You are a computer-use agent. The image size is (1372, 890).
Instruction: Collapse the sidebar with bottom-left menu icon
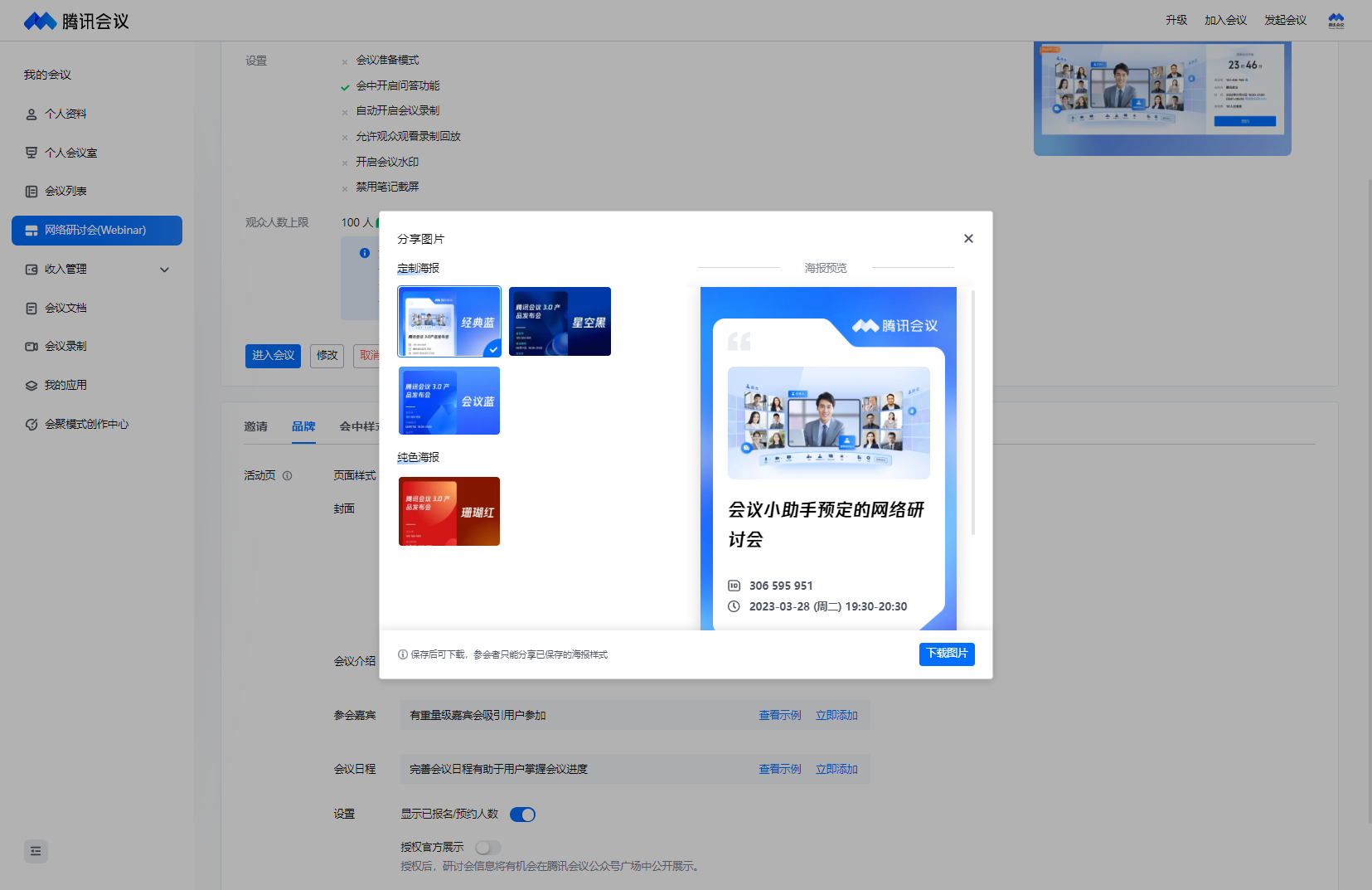point(36,851)
